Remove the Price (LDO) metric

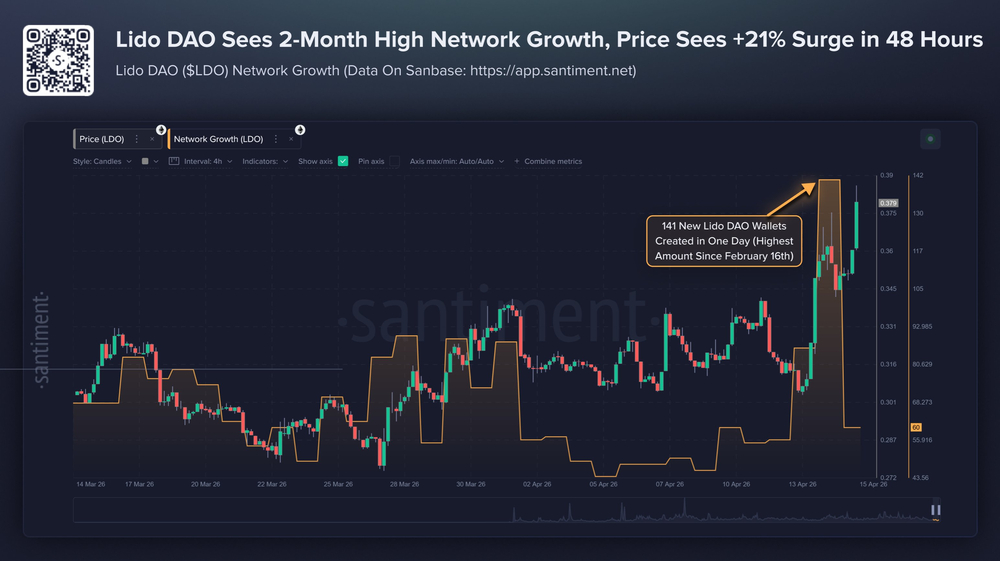152,139
